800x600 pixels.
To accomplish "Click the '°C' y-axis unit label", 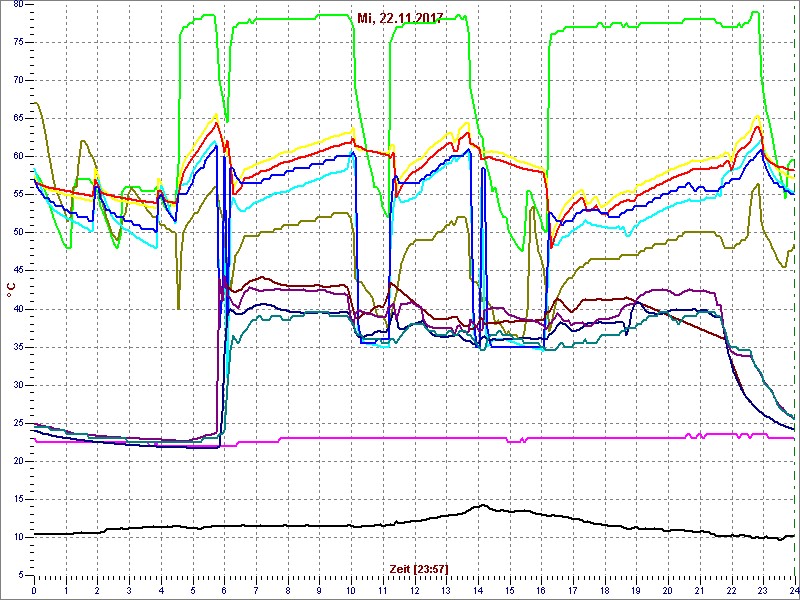I will 11,290.
